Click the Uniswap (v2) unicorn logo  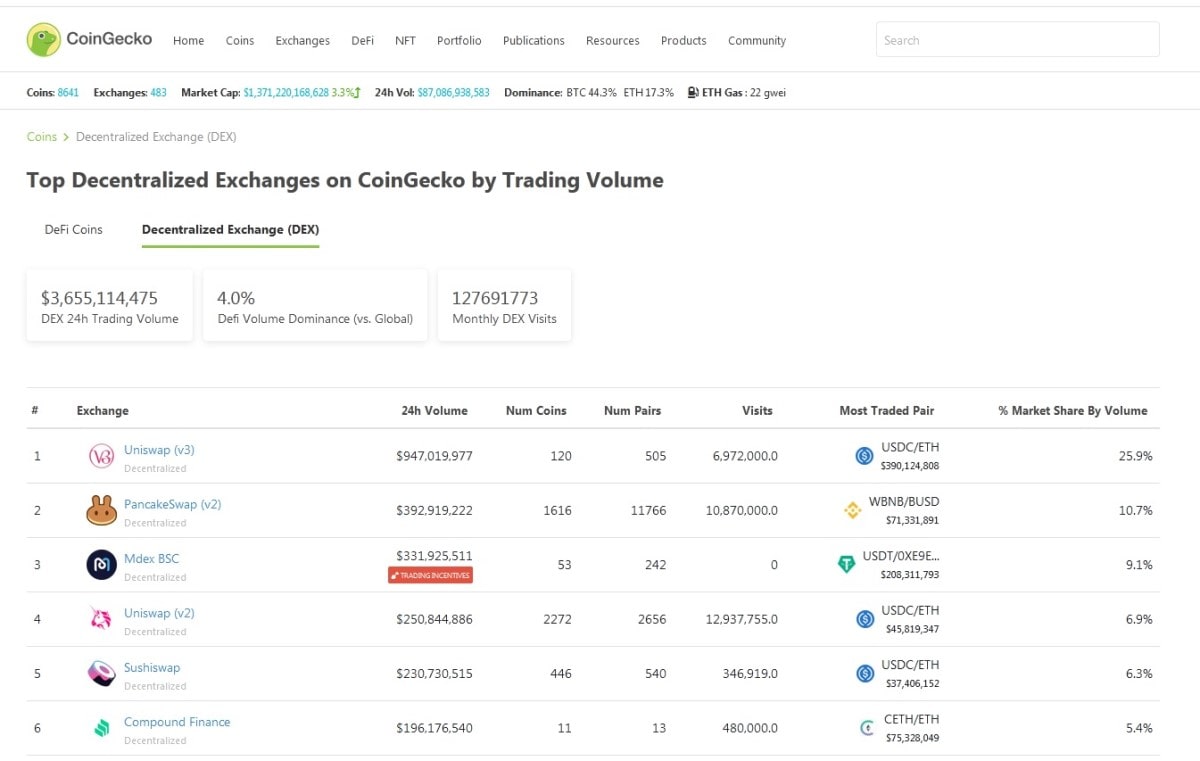point(102,619)
